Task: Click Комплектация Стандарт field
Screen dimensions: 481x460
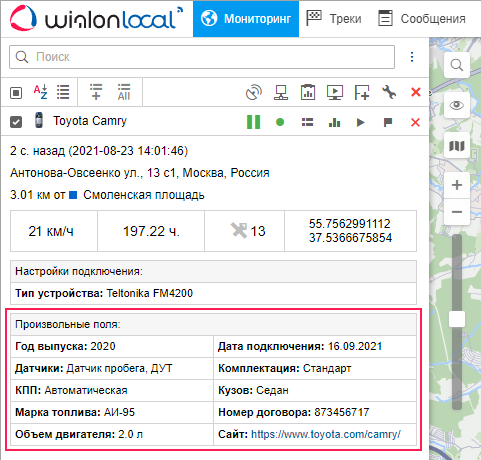Action: tap(315, 368)
